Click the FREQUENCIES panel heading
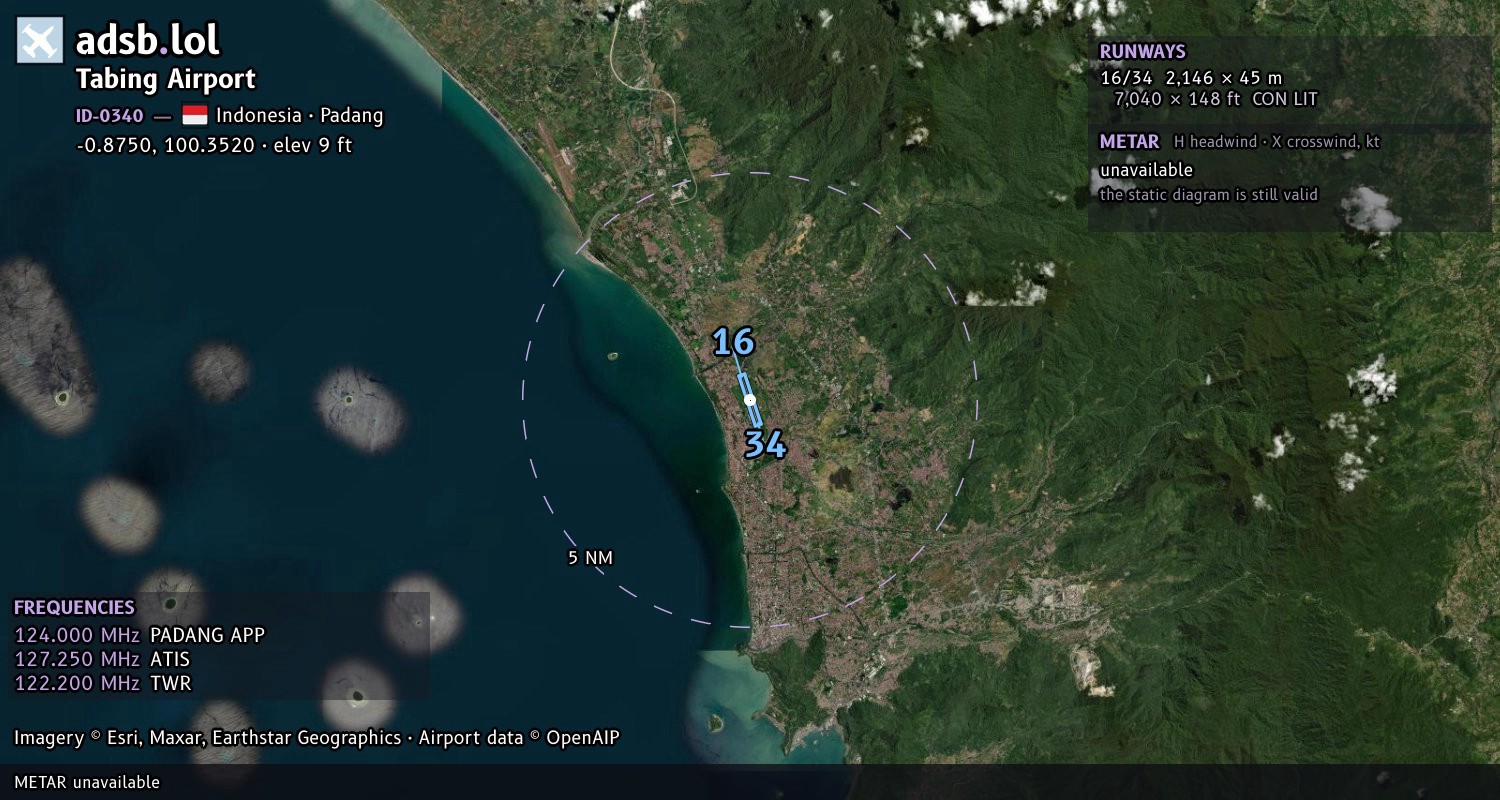 coord(74,608)
